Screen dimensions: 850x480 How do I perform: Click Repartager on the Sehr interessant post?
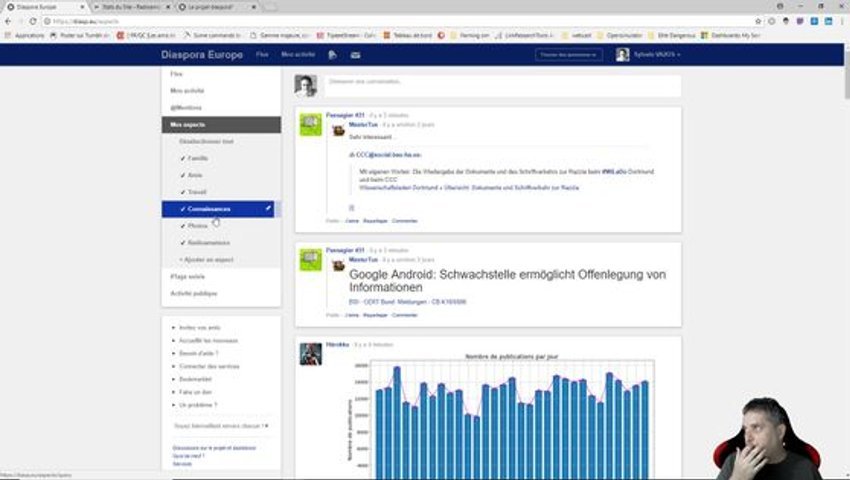click(375, 221)
